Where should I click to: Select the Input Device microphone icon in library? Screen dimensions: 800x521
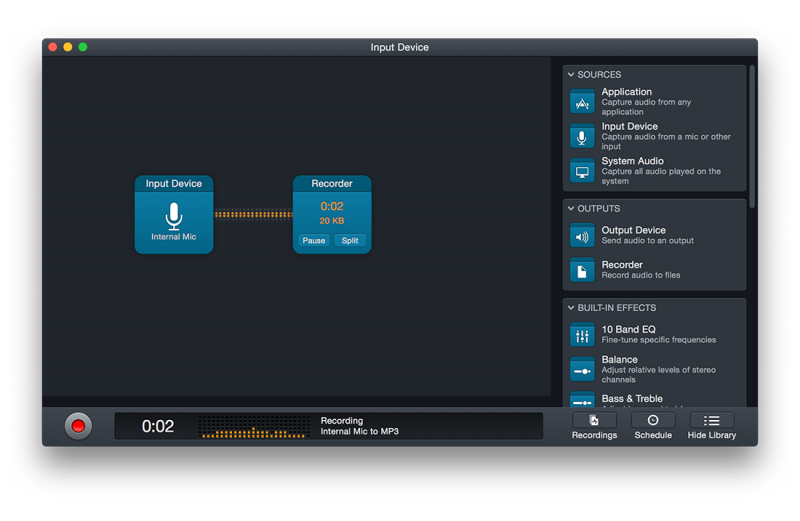click(582, 137)
